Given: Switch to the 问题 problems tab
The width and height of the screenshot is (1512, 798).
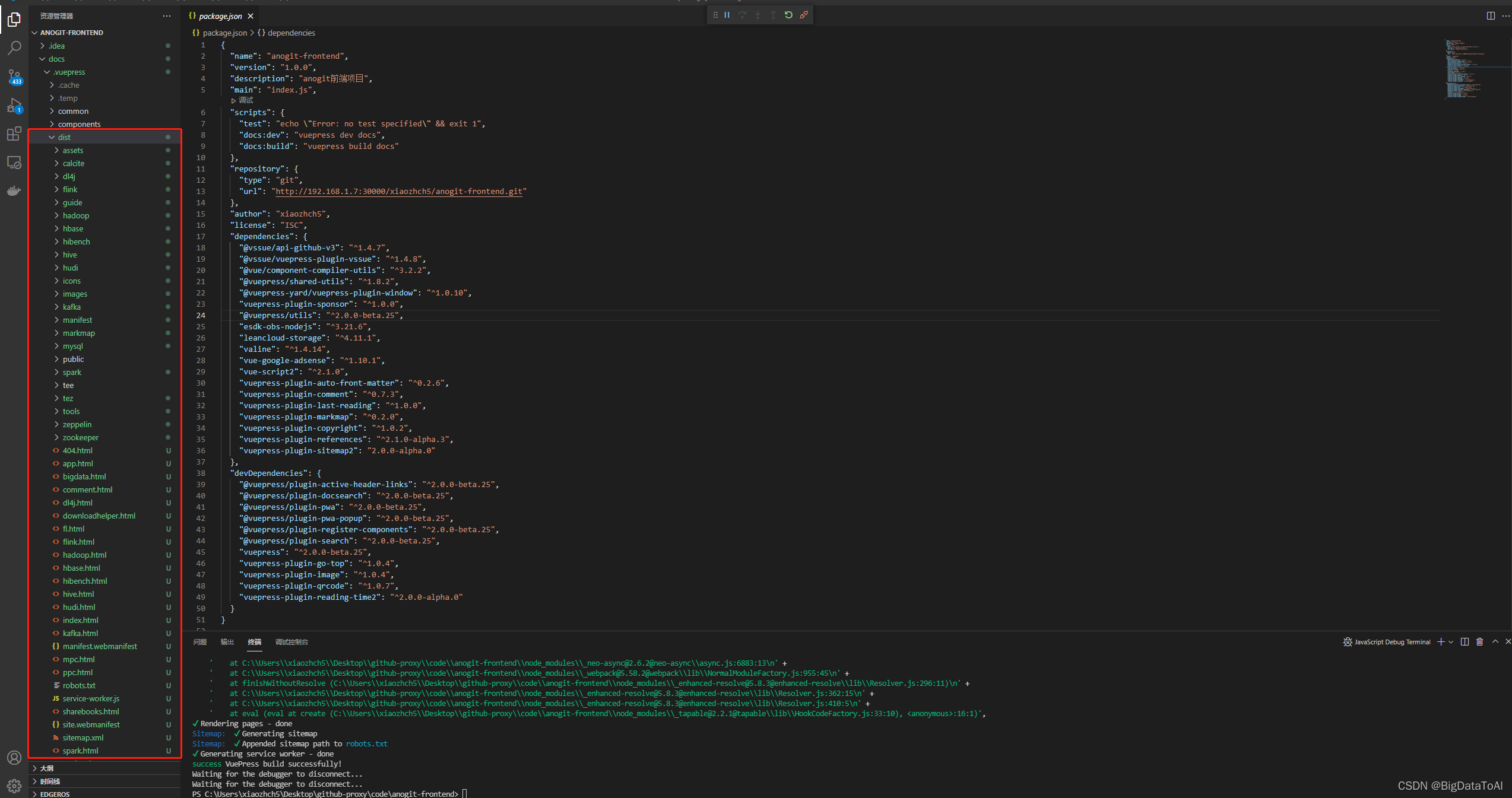Looking at the screenshot, I should tap(200, 642).
